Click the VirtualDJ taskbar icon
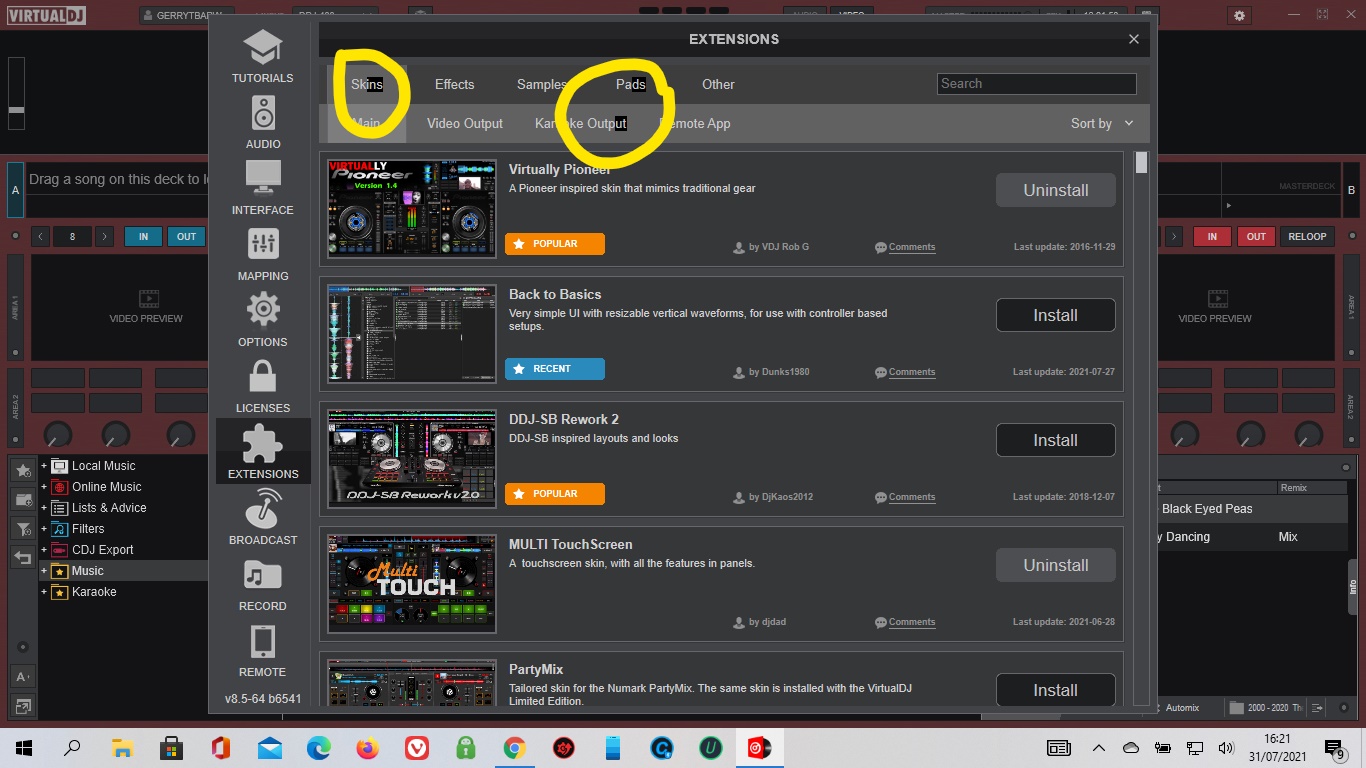 (x=759, y=747)
